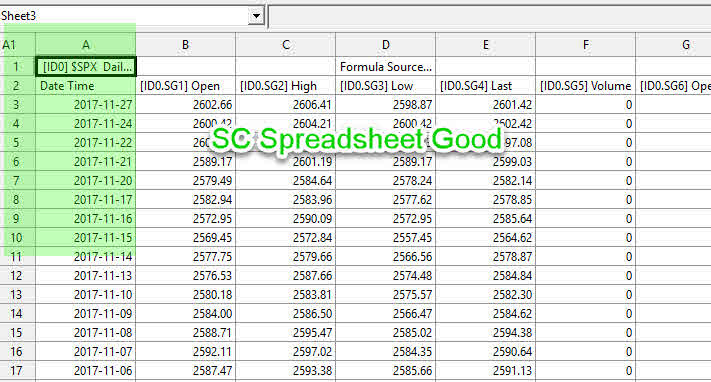Select column A header
Viewport: 711px width, 382px height.
[x=86, y=45]
